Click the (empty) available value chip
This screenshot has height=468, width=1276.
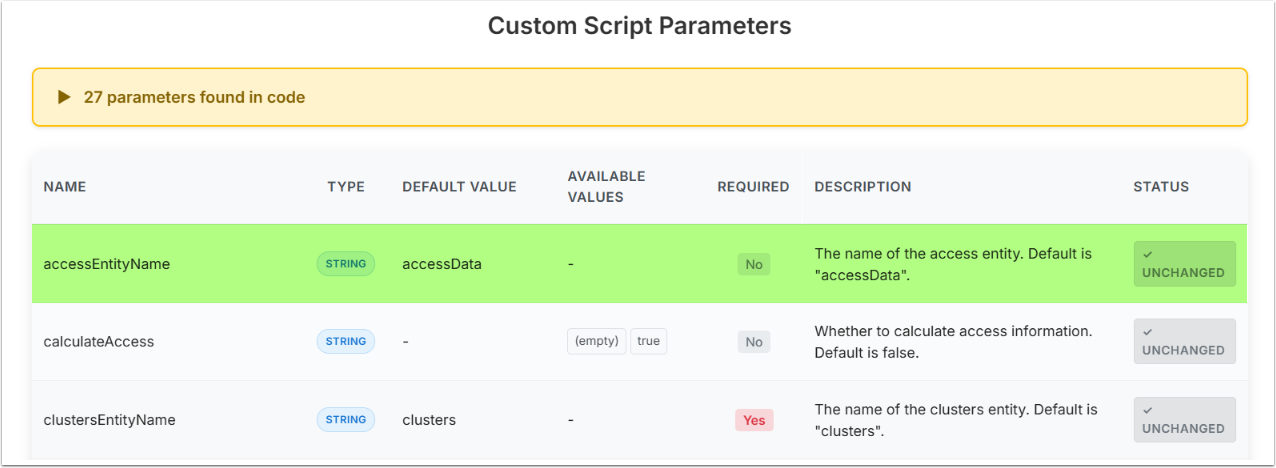597,341
